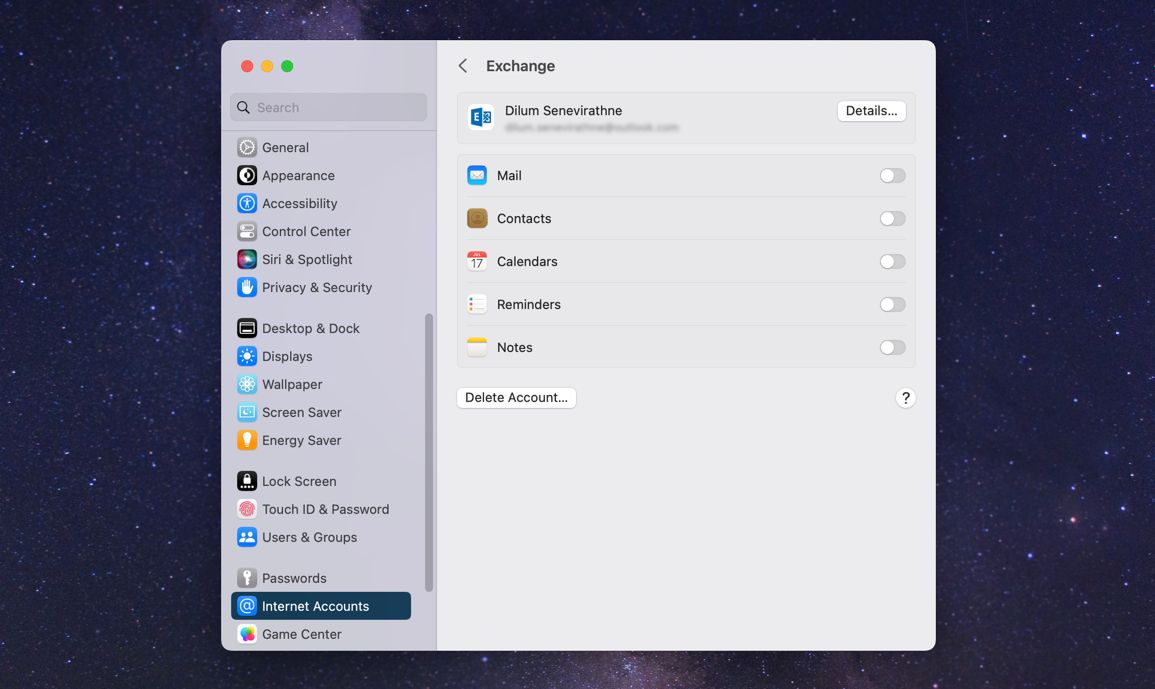Enable the Mail sync toggle
The image size is (1155, 689).
(892, 176)
